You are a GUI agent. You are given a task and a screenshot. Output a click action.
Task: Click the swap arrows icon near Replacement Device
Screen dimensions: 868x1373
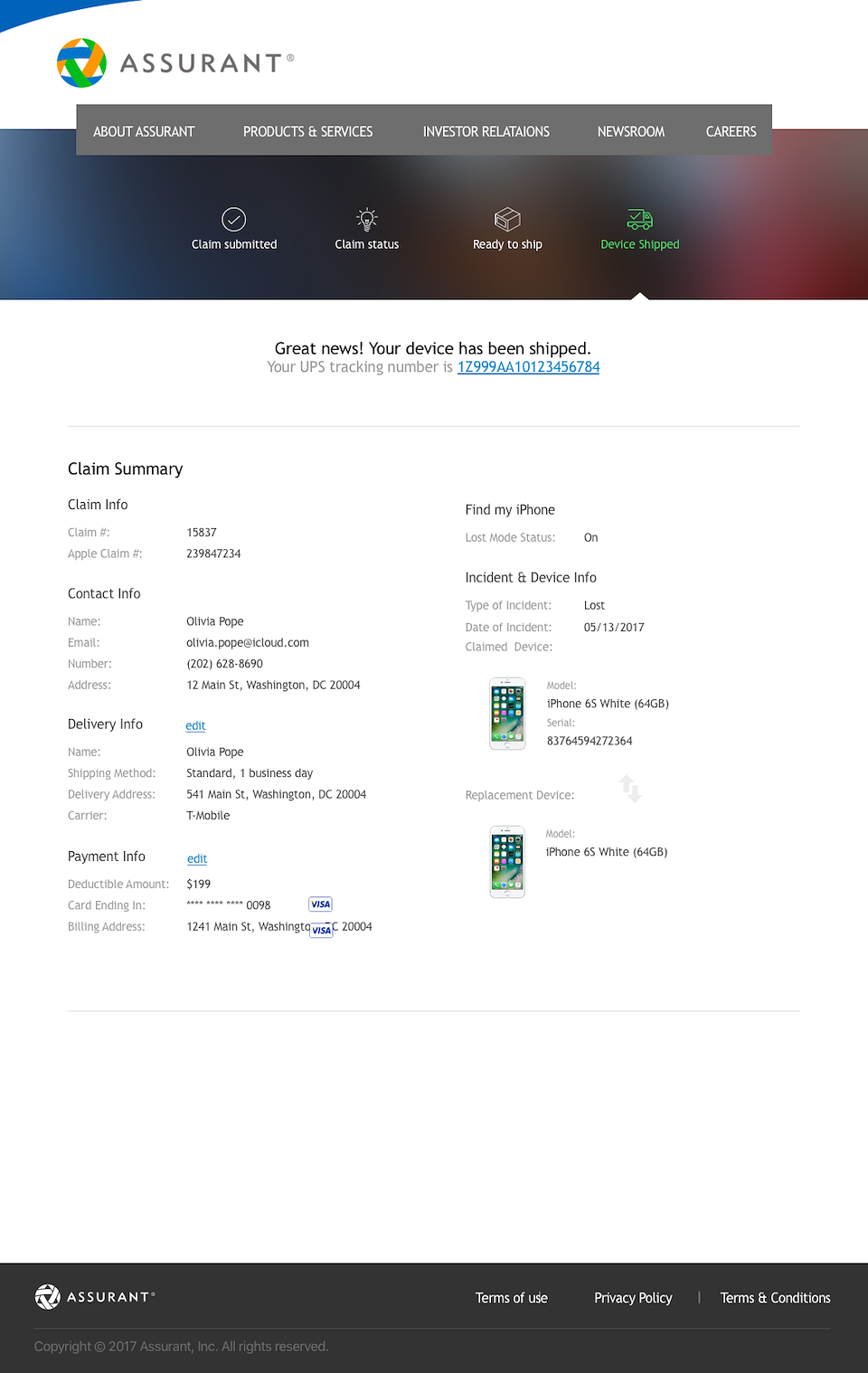pyautogui.click(x=630, y=788)
